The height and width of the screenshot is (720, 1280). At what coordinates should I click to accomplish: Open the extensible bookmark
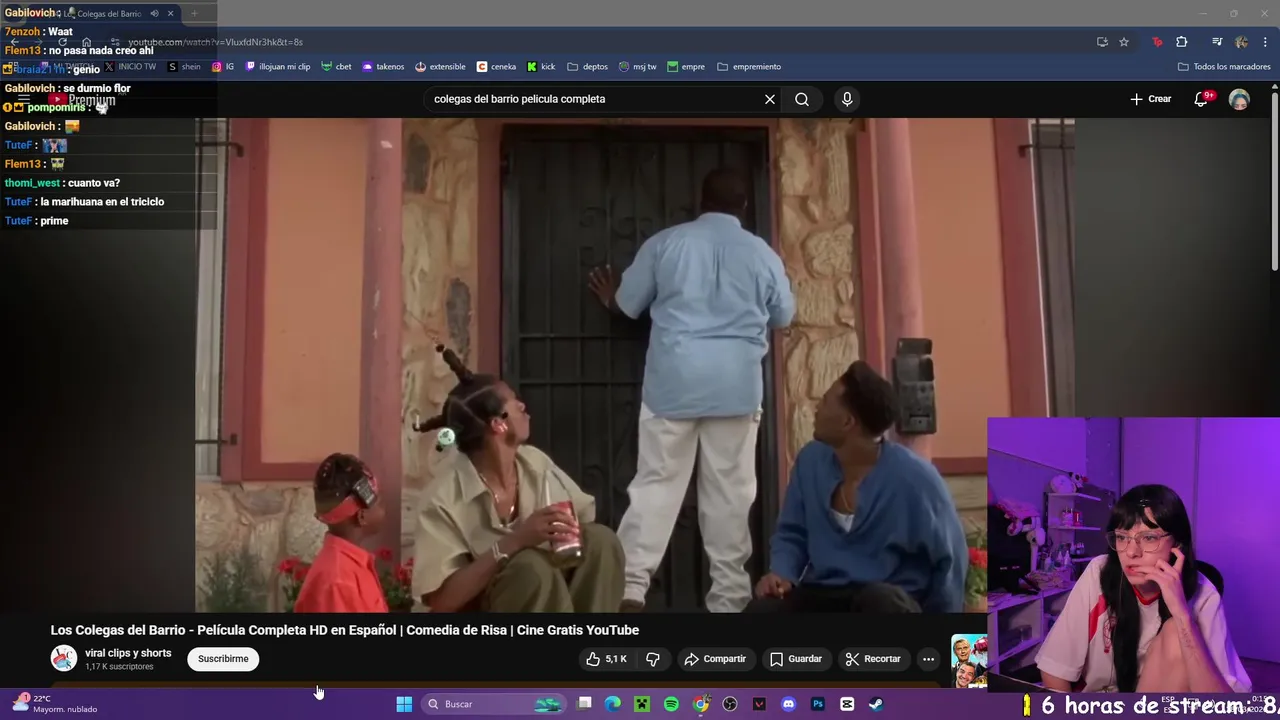click(440, 67)
